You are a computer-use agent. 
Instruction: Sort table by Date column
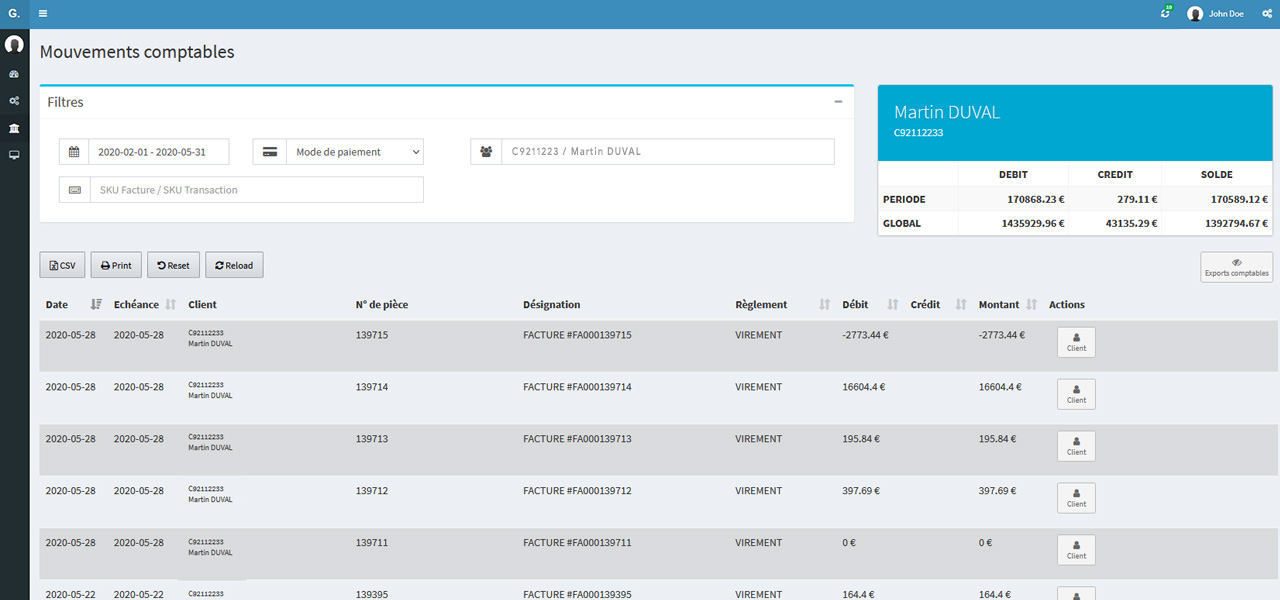point(96,305)
